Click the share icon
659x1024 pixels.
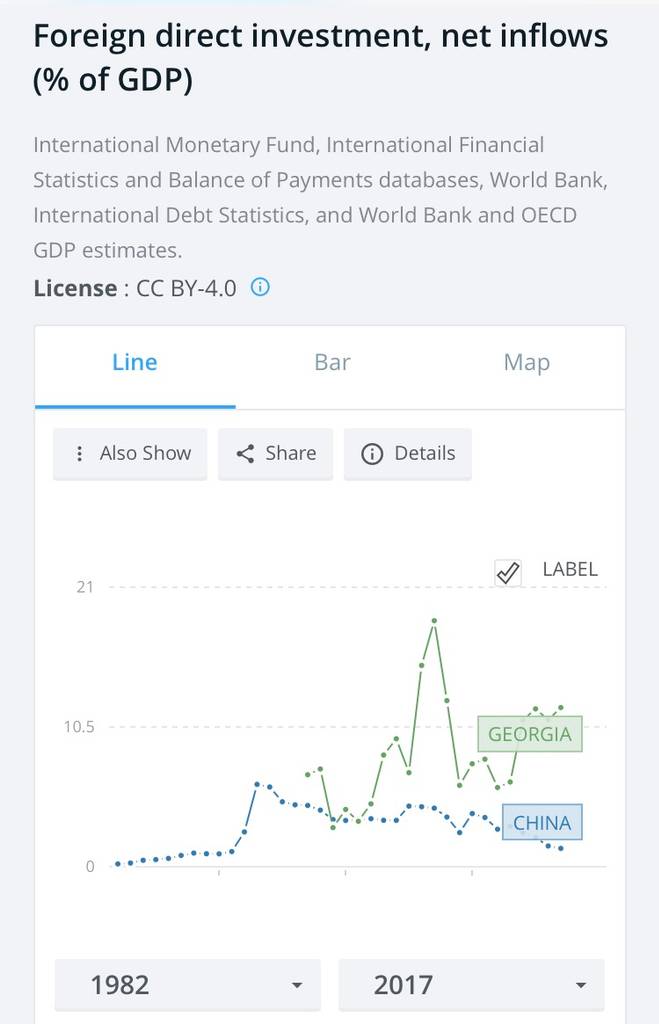coord(245,454)
